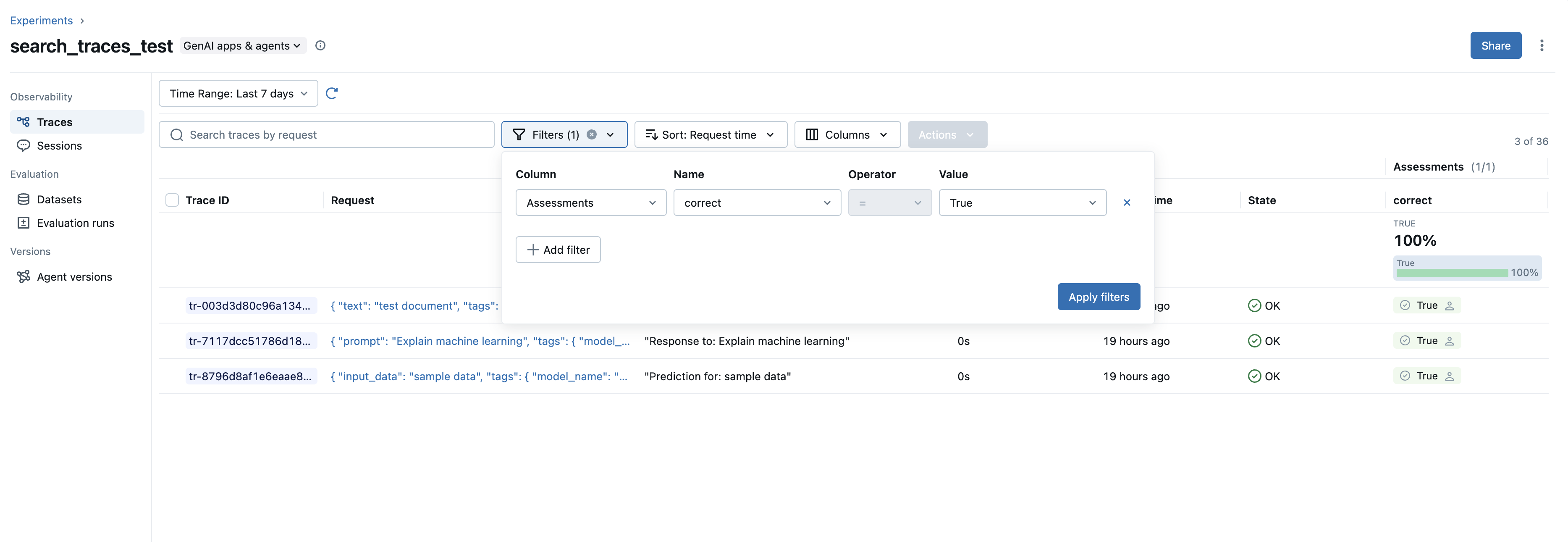The image size is (1568, 542).
Task: Open the Time Range dropdown
Action: tap(238, 93)
